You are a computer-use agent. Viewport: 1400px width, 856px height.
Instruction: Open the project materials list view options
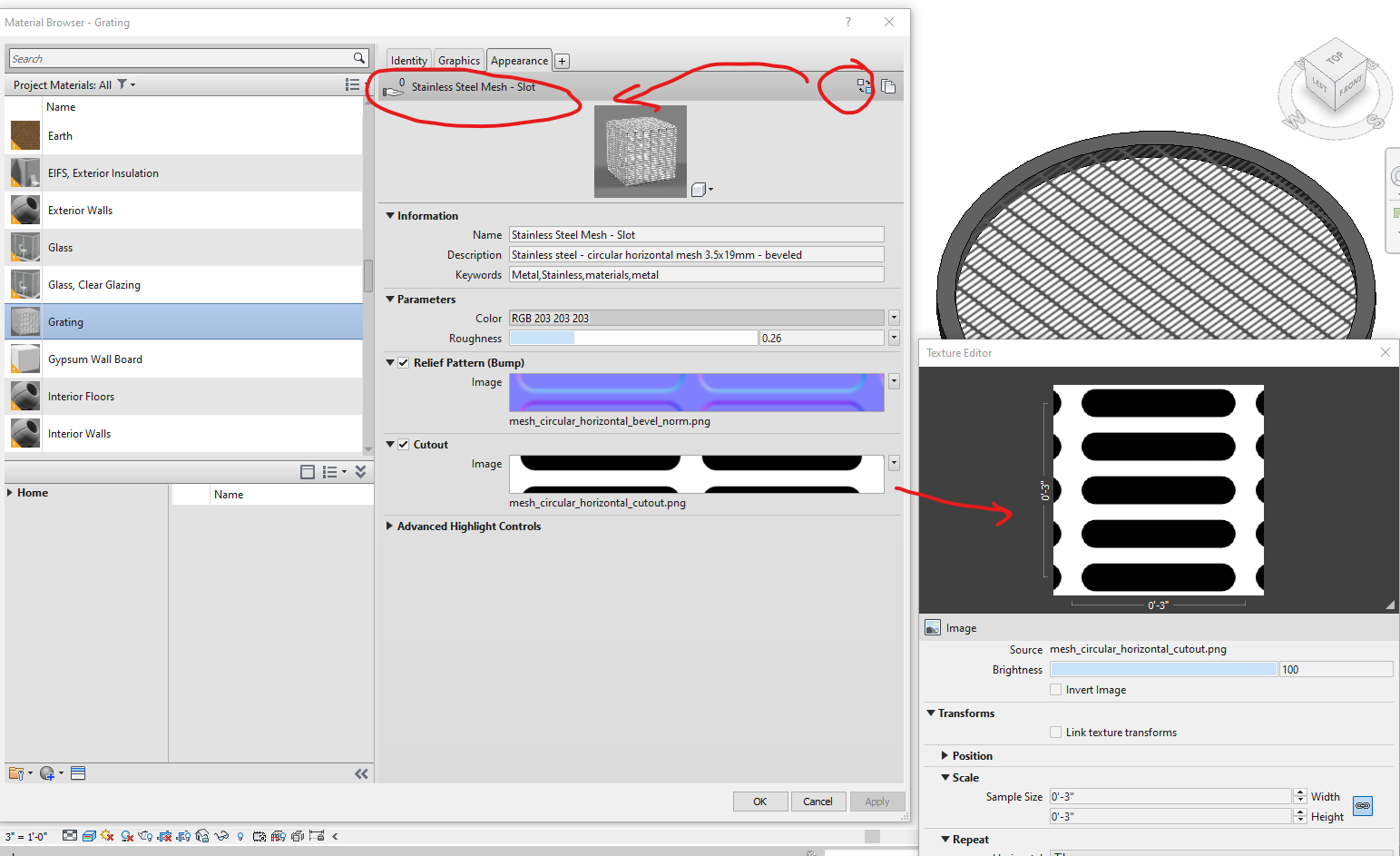[x=353, y=84]
